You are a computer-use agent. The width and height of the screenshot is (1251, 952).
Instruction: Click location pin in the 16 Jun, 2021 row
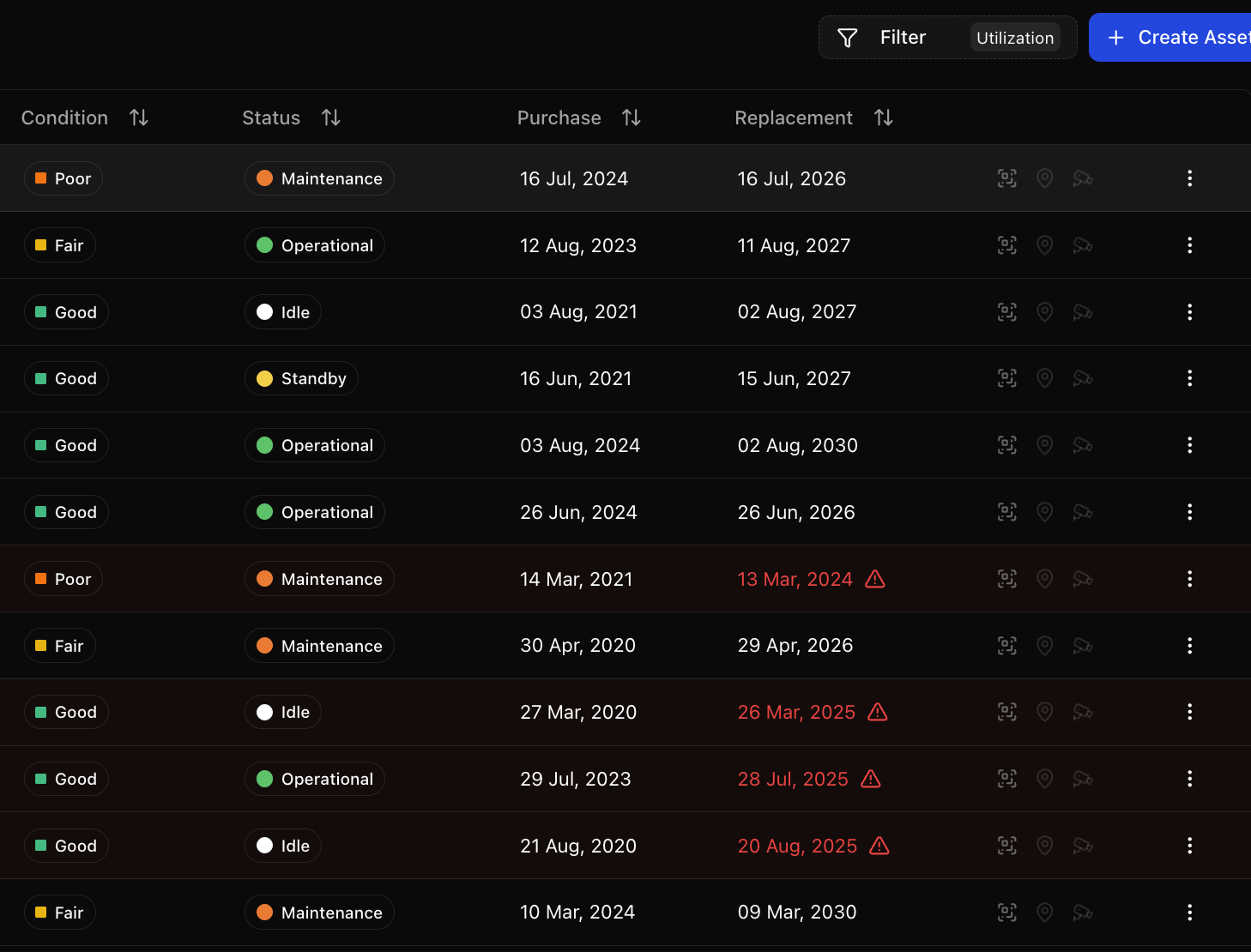[x=1044, y=378]
